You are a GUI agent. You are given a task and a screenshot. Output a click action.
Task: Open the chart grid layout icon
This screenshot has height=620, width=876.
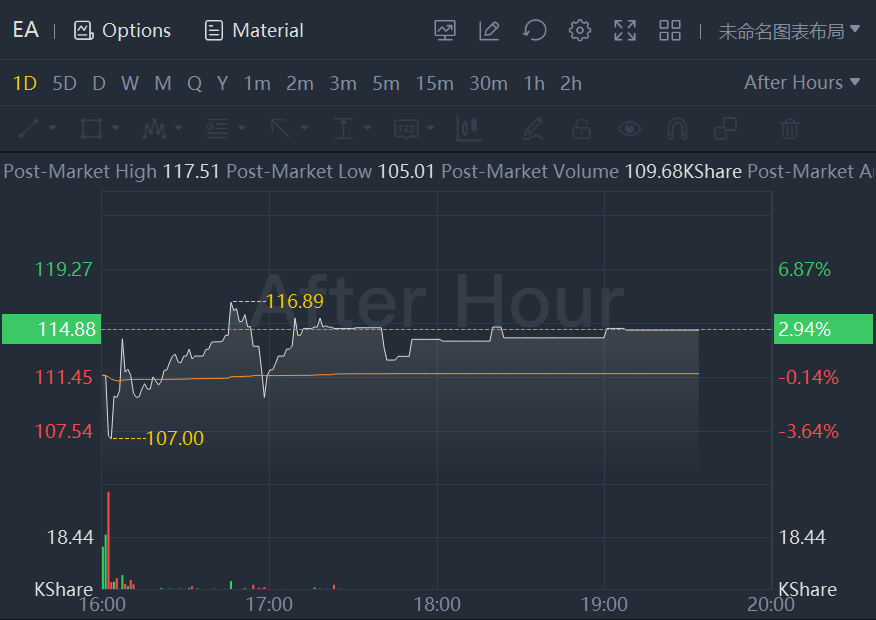[x=670, y=31]
